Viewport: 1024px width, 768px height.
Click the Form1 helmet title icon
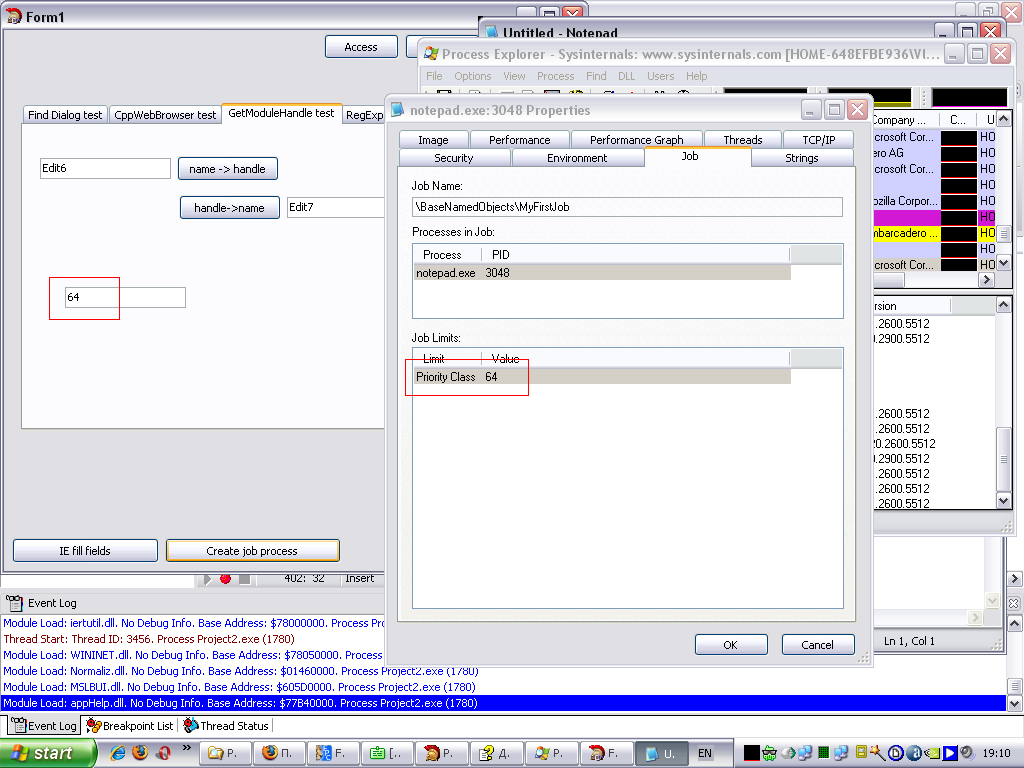(14, 17)
